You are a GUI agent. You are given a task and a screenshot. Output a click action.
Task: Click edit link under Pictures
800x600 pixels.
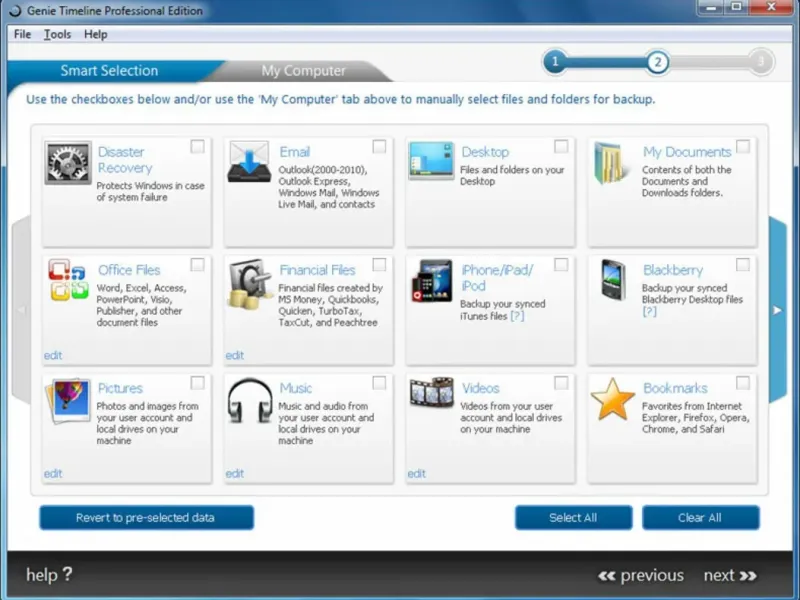[53, 473]
